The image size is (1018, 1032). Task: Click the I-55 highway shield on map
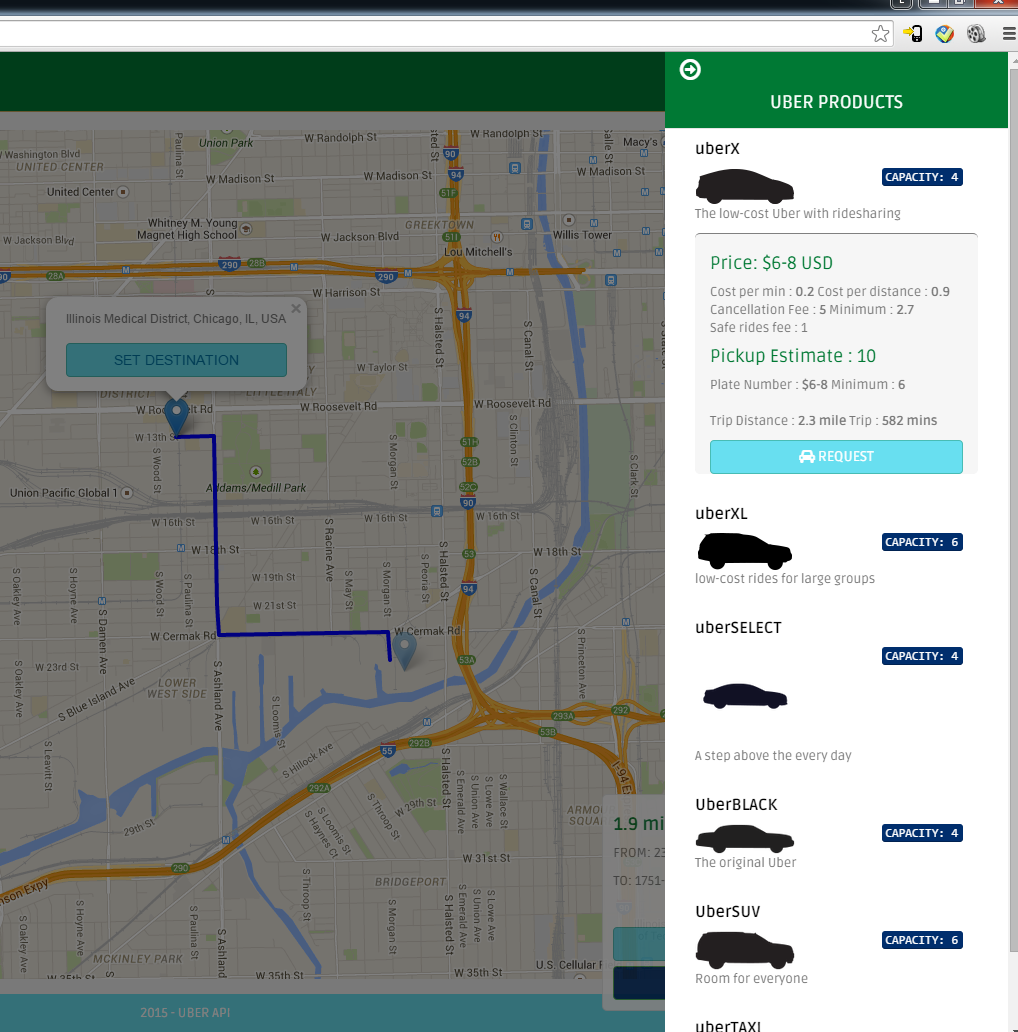tap(388, 750)
